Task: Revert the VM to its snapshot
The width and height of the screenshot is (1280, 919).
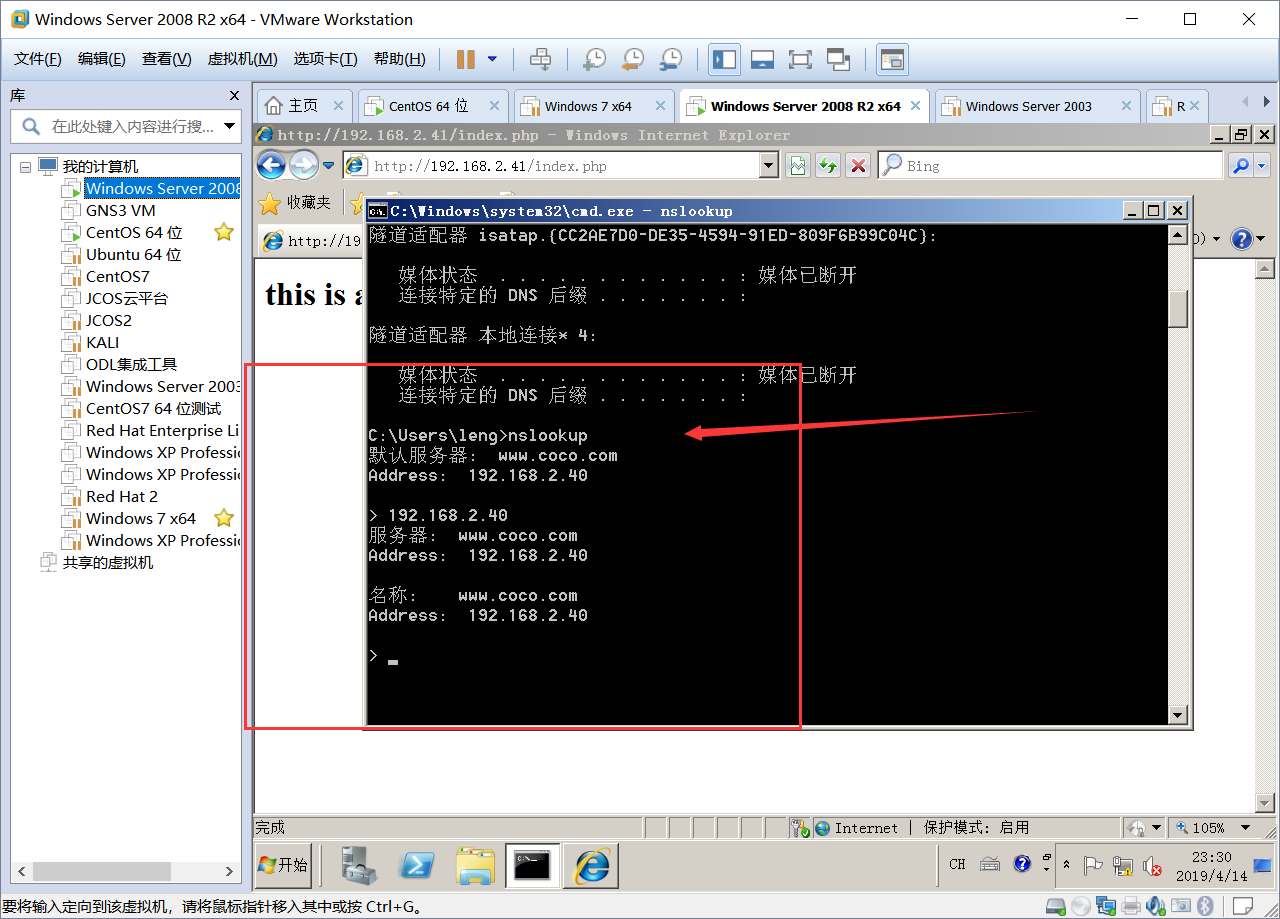Action: coord(632,59)
